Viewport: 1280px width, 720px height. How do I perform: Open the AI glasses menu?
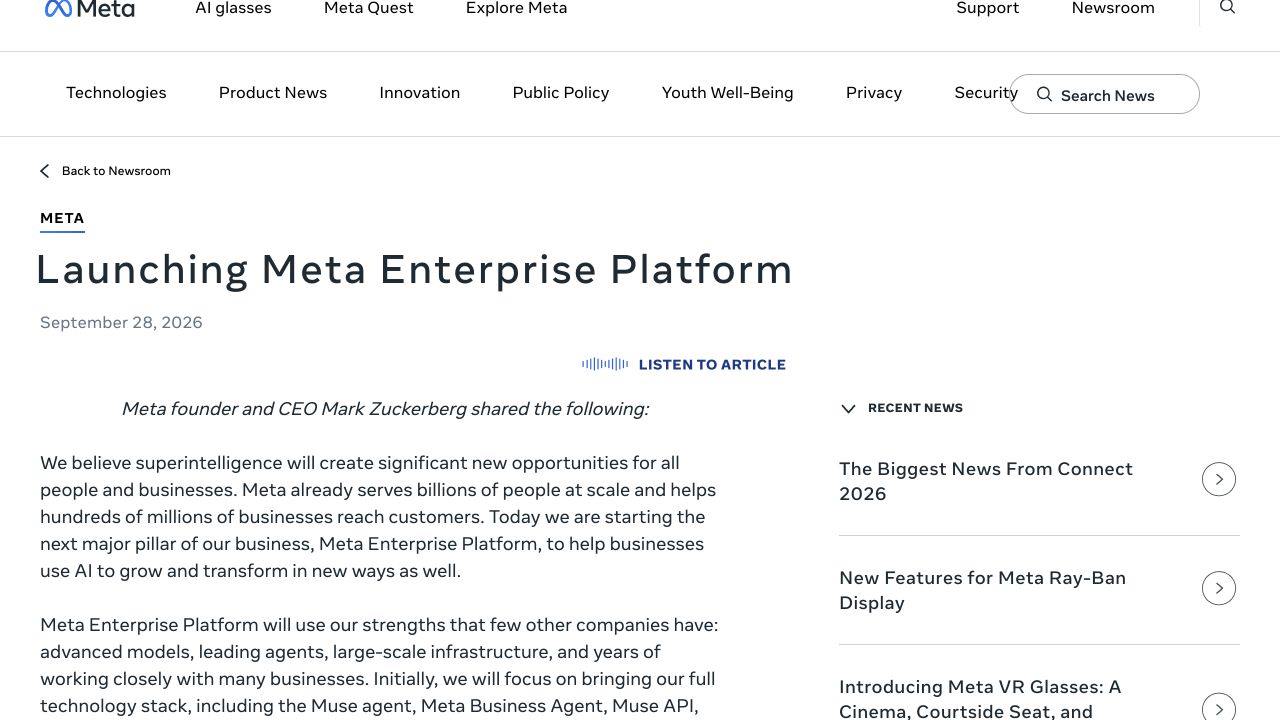tap(233, 8)
